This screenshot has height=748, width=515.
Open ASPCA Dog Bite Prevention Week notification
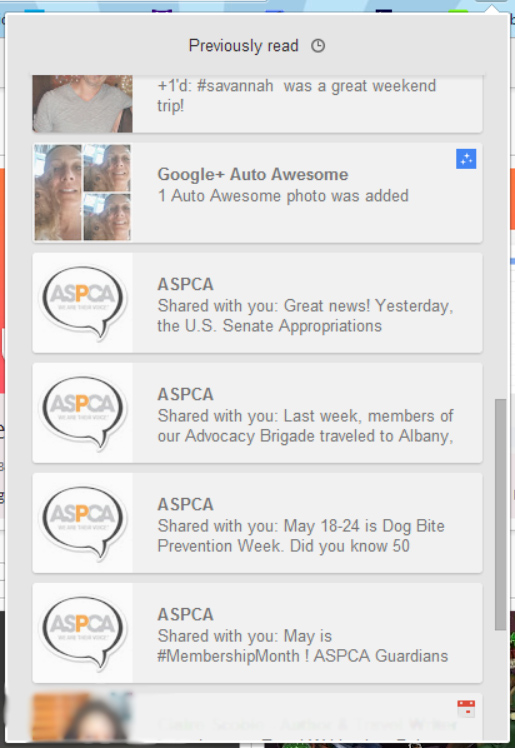click(x=258, y=523)
